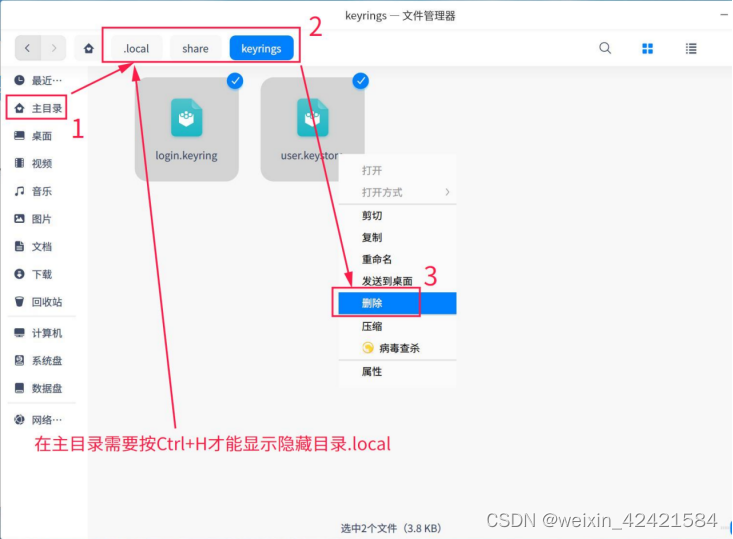Image resolution: width=733 pixels, height=539 pixels.
Task: Uncheck the user.keystore selection checkmark
Action: click(x=360, y=81)
